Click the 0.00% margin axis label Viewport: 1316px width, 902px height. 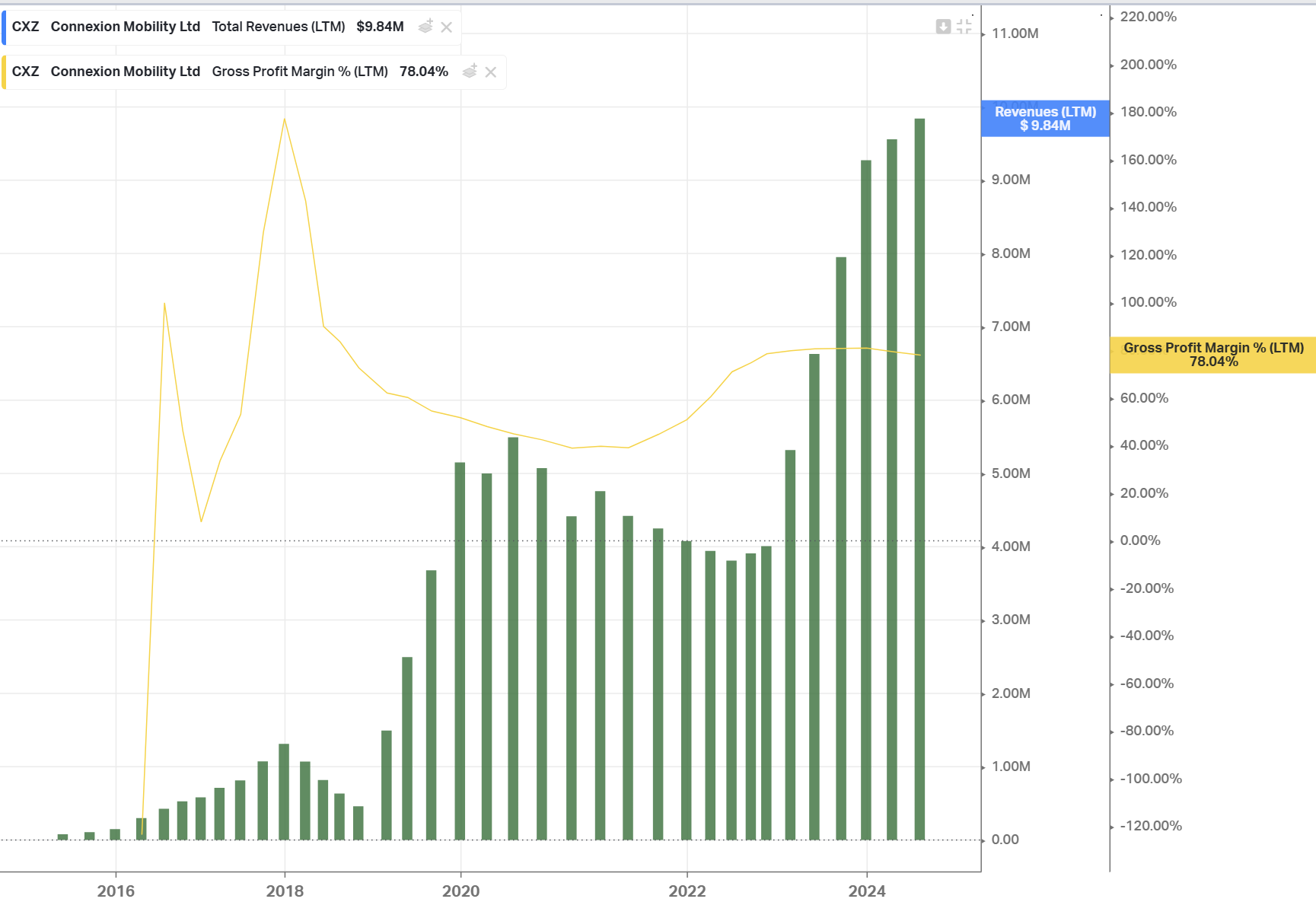pos(1140,540)
